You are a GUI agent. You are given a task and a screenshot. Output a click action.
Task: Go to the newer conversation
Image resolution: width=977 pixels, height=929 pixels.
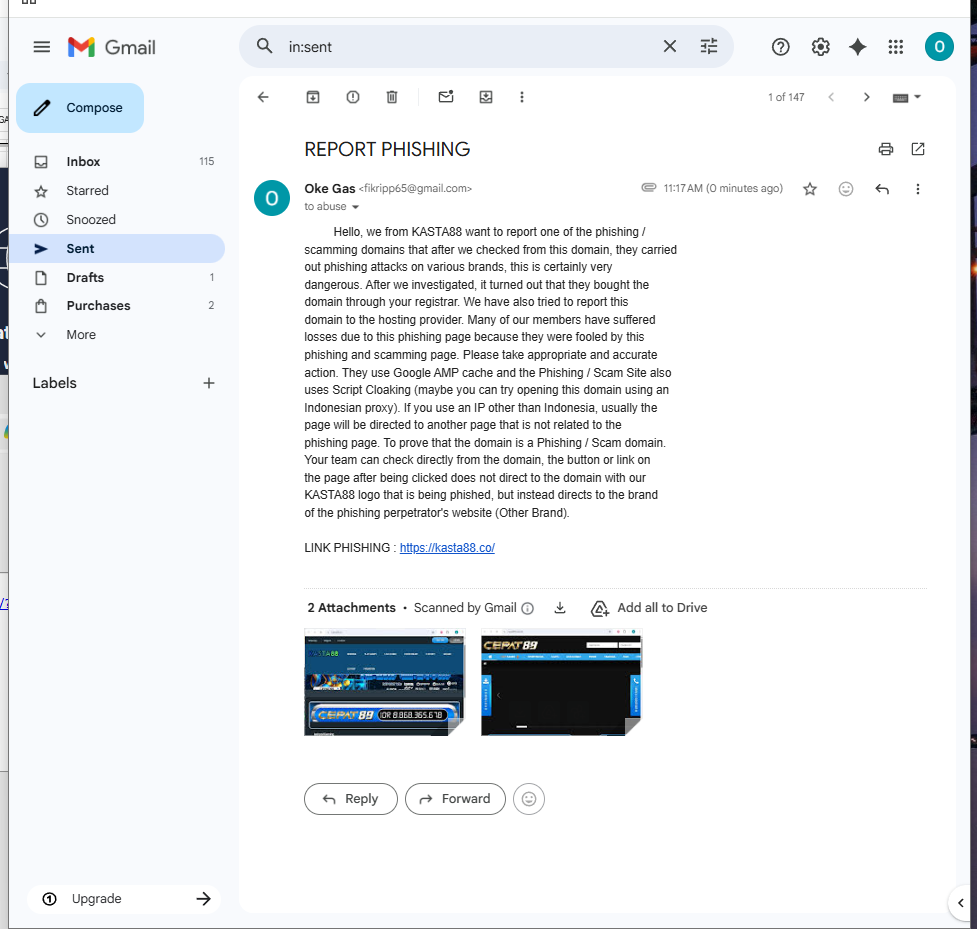831,97
